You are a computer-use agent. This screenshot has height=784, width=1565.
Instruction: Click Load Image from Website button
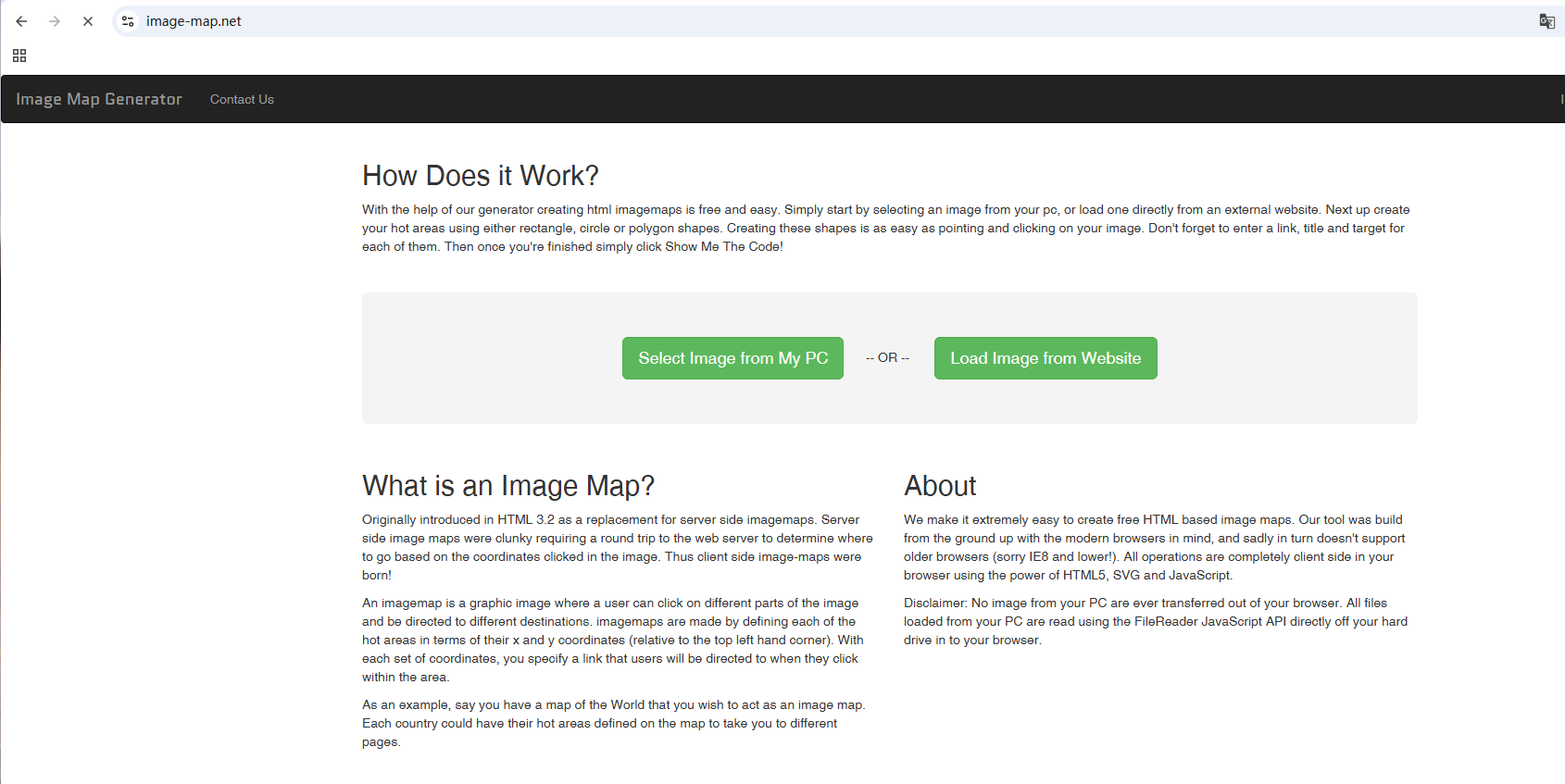click(1045, 358)
